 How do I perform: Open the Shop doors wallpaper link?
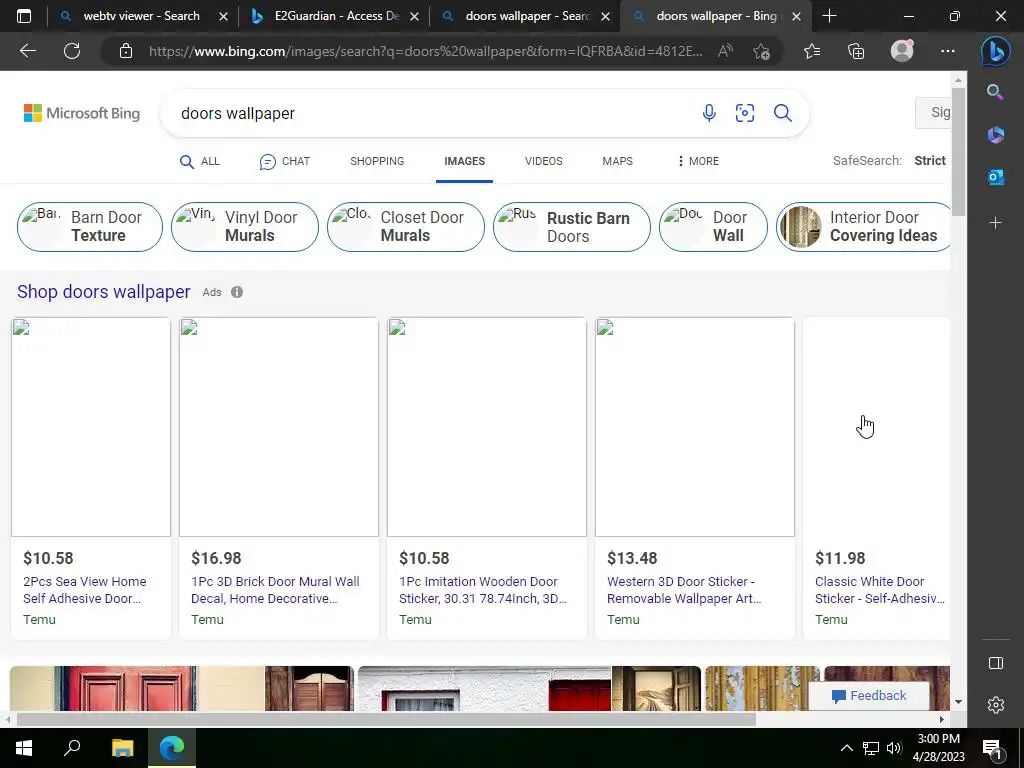coord(104,291)
